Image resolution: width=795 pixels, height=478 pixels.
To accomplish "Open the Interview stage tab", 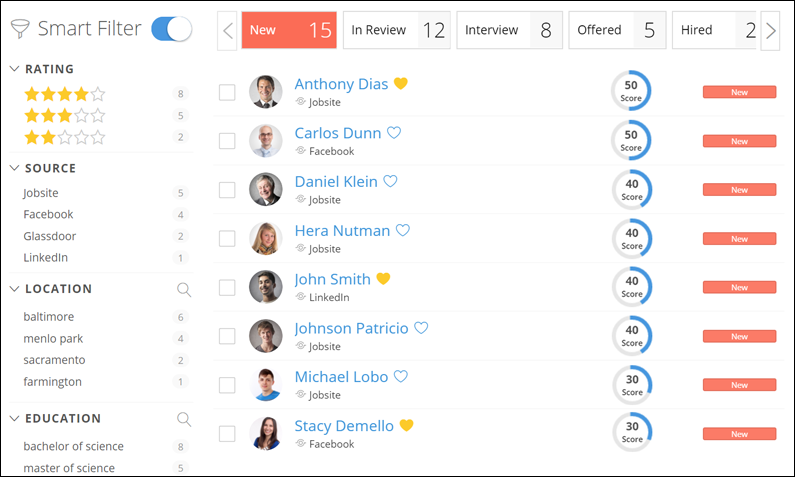I will click(x=508, y=30).
